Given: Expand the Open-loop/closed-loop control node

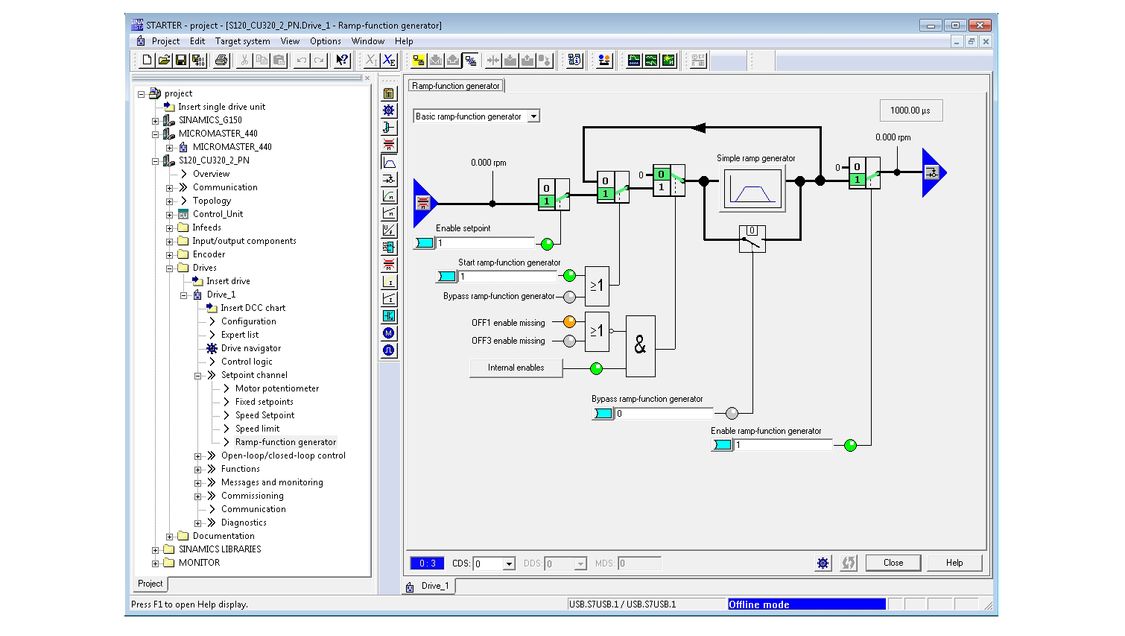Looking at the screenshot, I should tap(198, 456).
